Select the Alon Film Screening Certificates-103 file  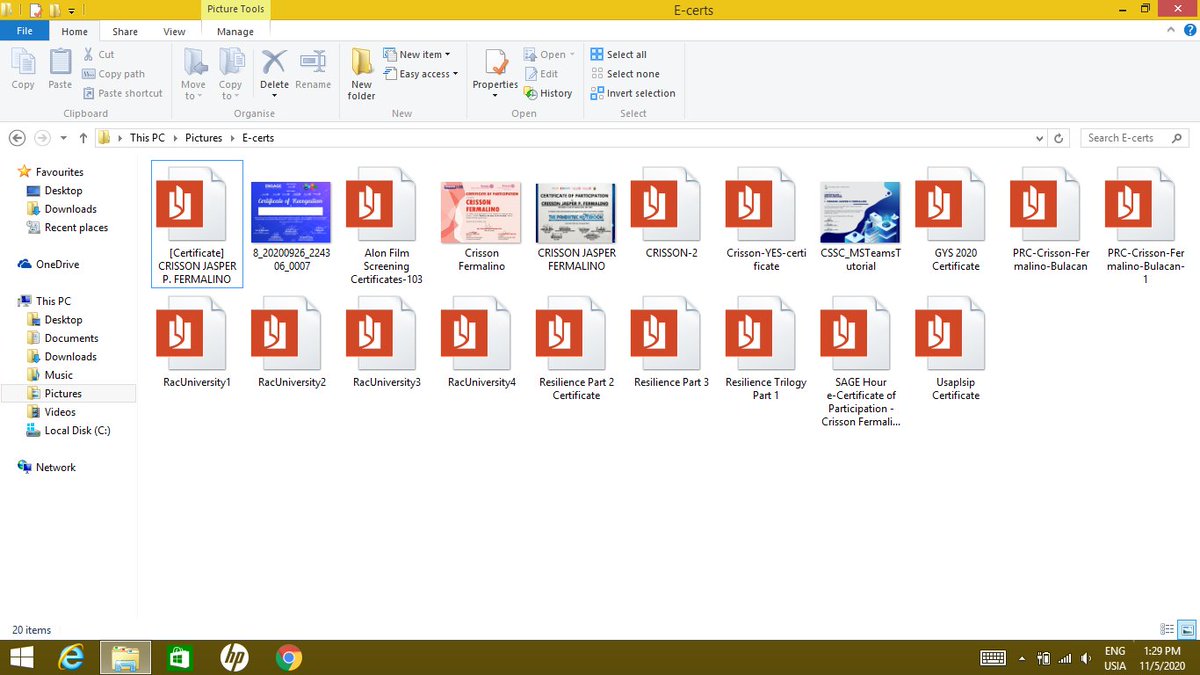386,225
